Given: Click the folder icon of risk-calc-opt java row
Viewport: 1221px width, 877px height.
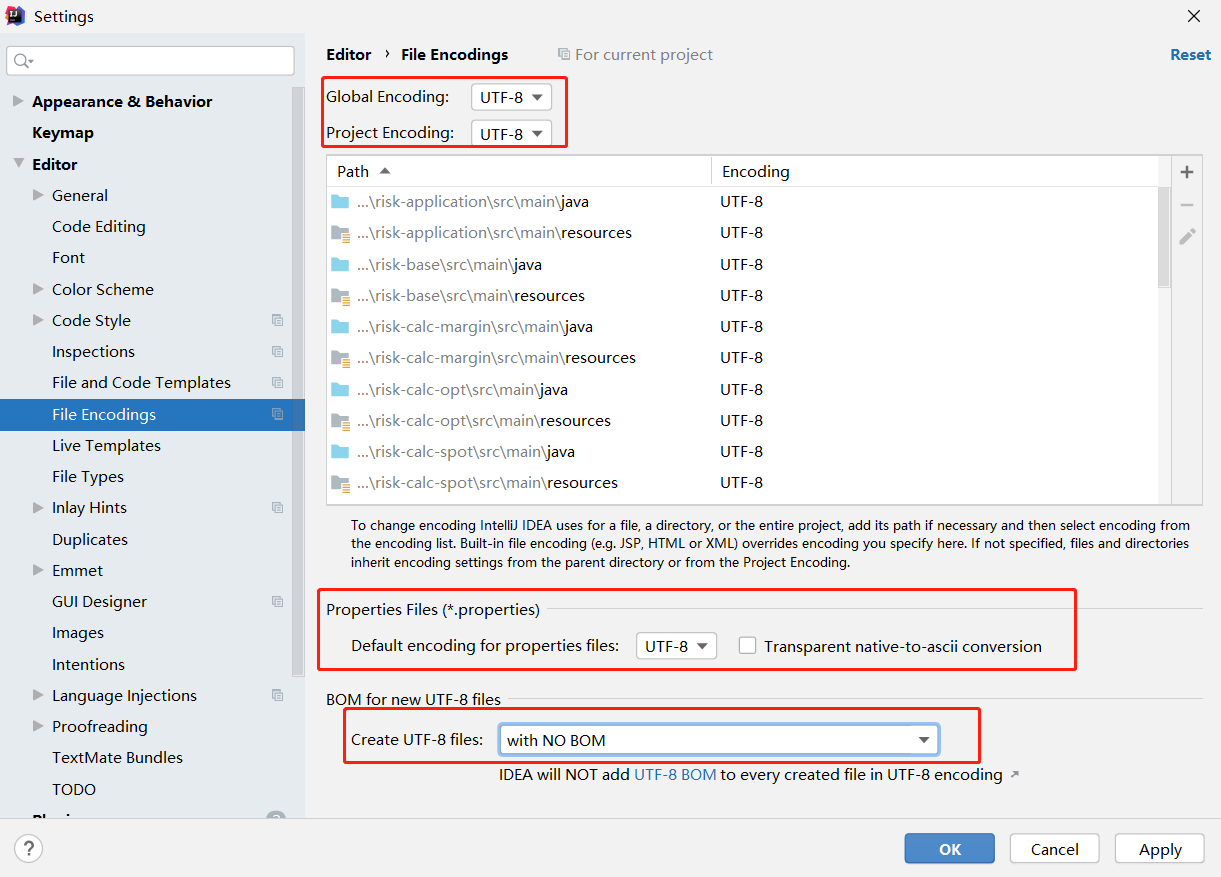Looking at the screenshot, I should (x=340, y=390).
